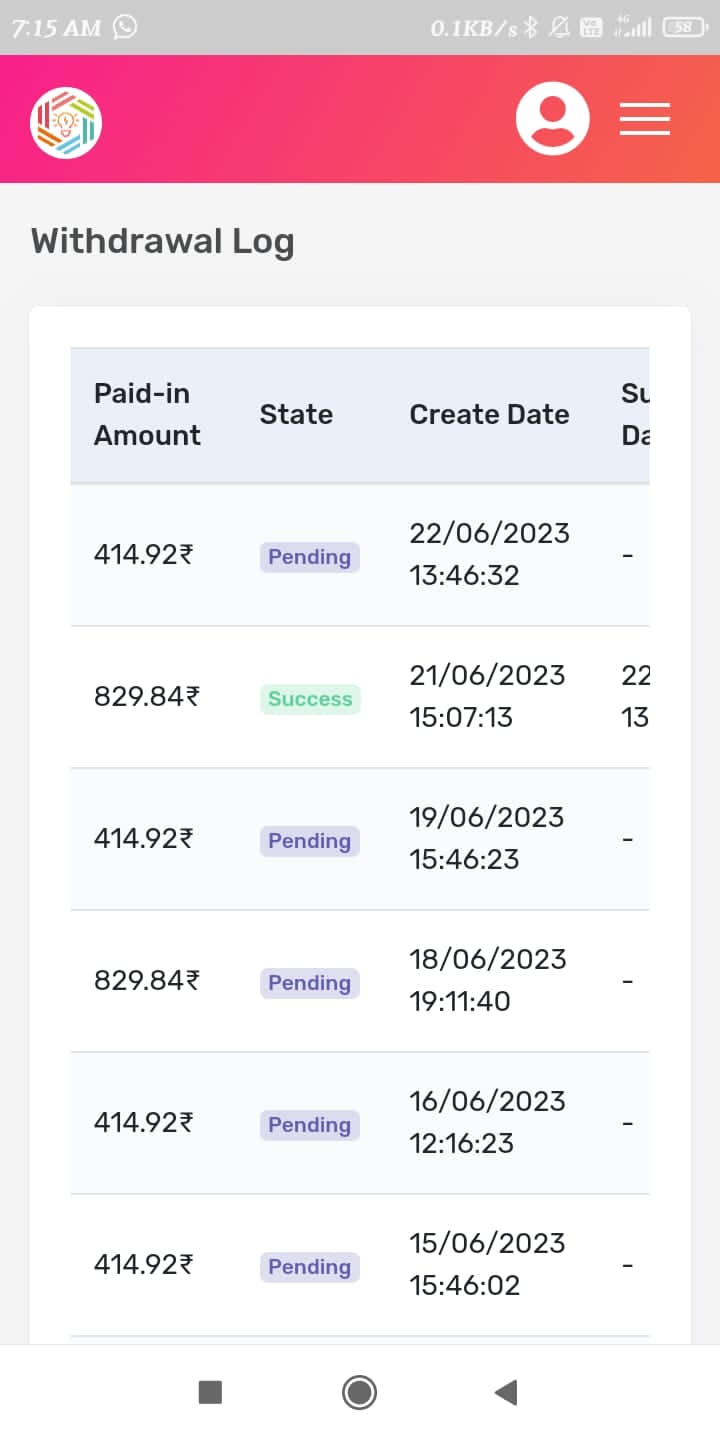Tap the Android recent apps square
Image resolution: width=720 pixels, height=1440 pixels.
pos(210,1392)
